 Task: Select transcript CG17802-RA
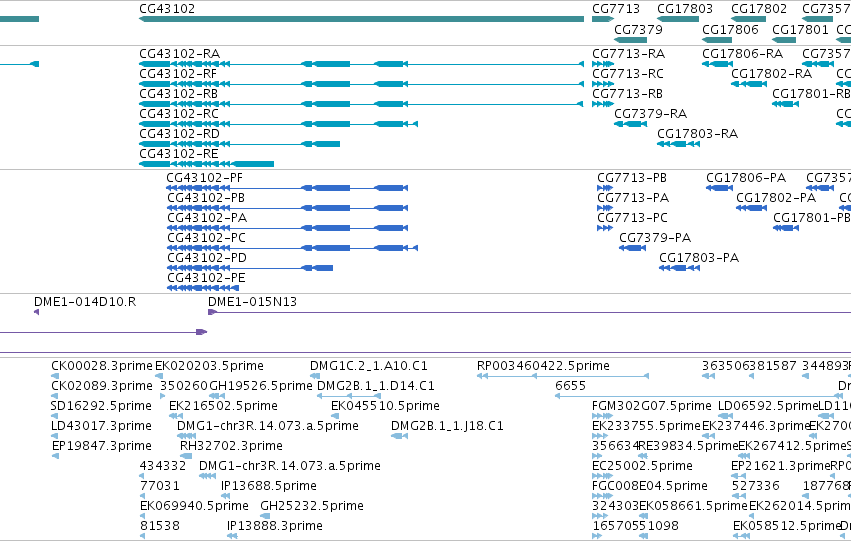771,74
